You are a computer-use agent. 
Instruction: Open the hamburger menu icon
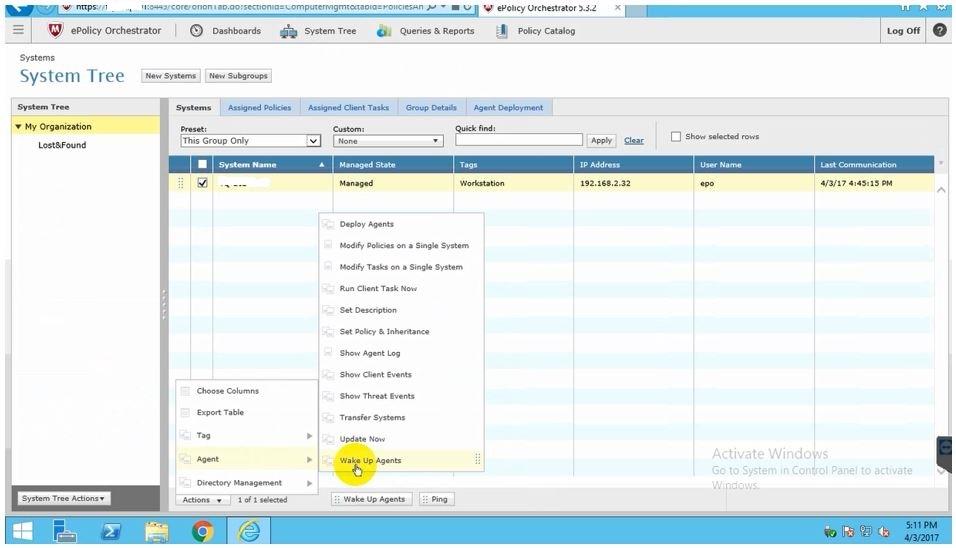point(18,31)
